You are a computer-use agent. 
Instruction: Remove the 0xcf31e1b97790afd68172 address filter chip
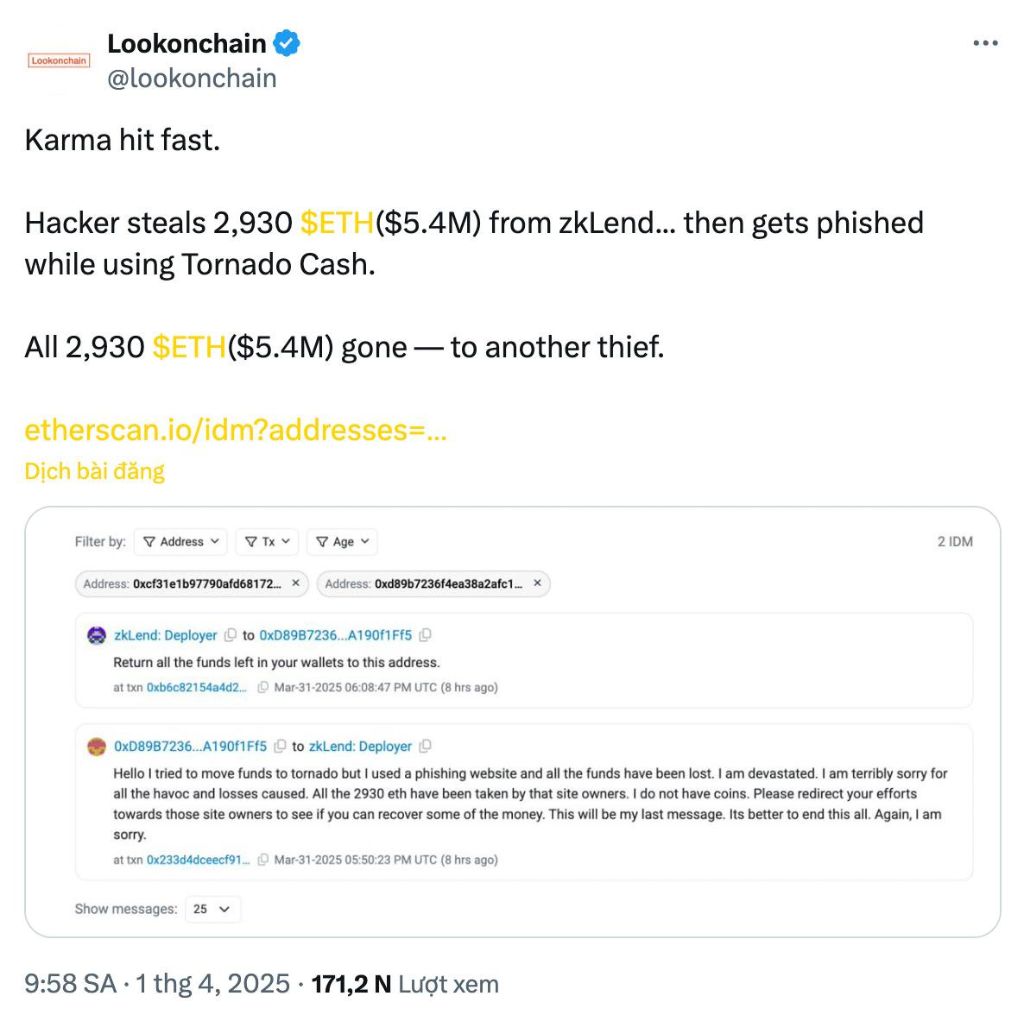click(295, 584)
